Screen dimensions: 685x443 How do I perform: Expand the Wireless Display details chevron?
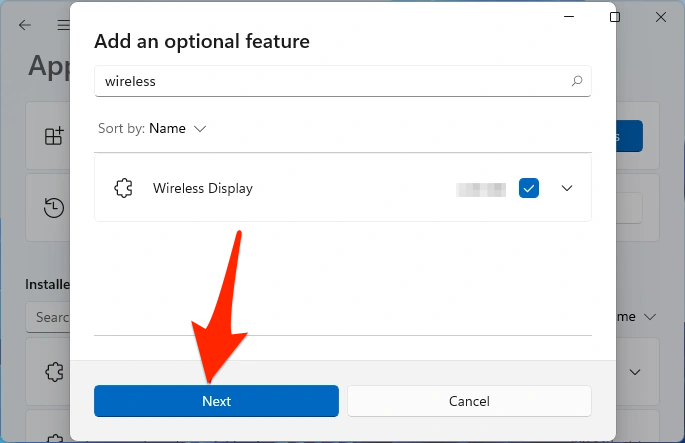(567, 188)
